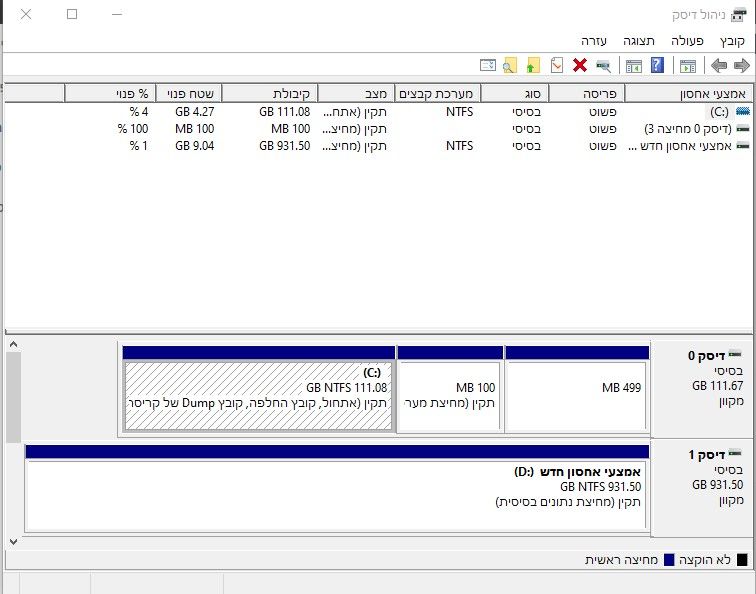Click the black לא הוקצה legend swatch
756x594 pixels.
point(742,560)
